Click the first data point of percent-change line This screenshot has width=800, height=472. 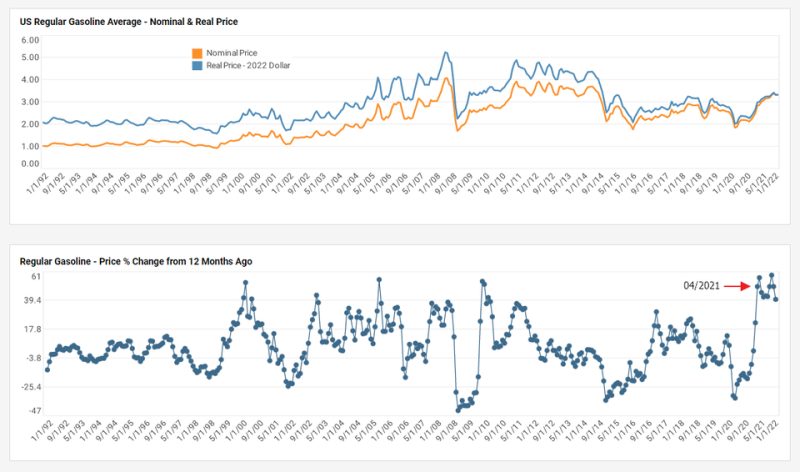coord(47,370)
